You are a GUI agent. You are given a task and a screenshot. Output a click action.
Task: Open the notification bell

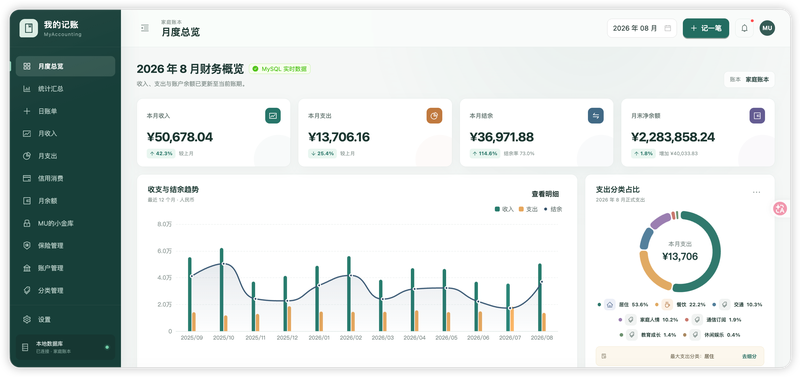click(x=744, y=29)
